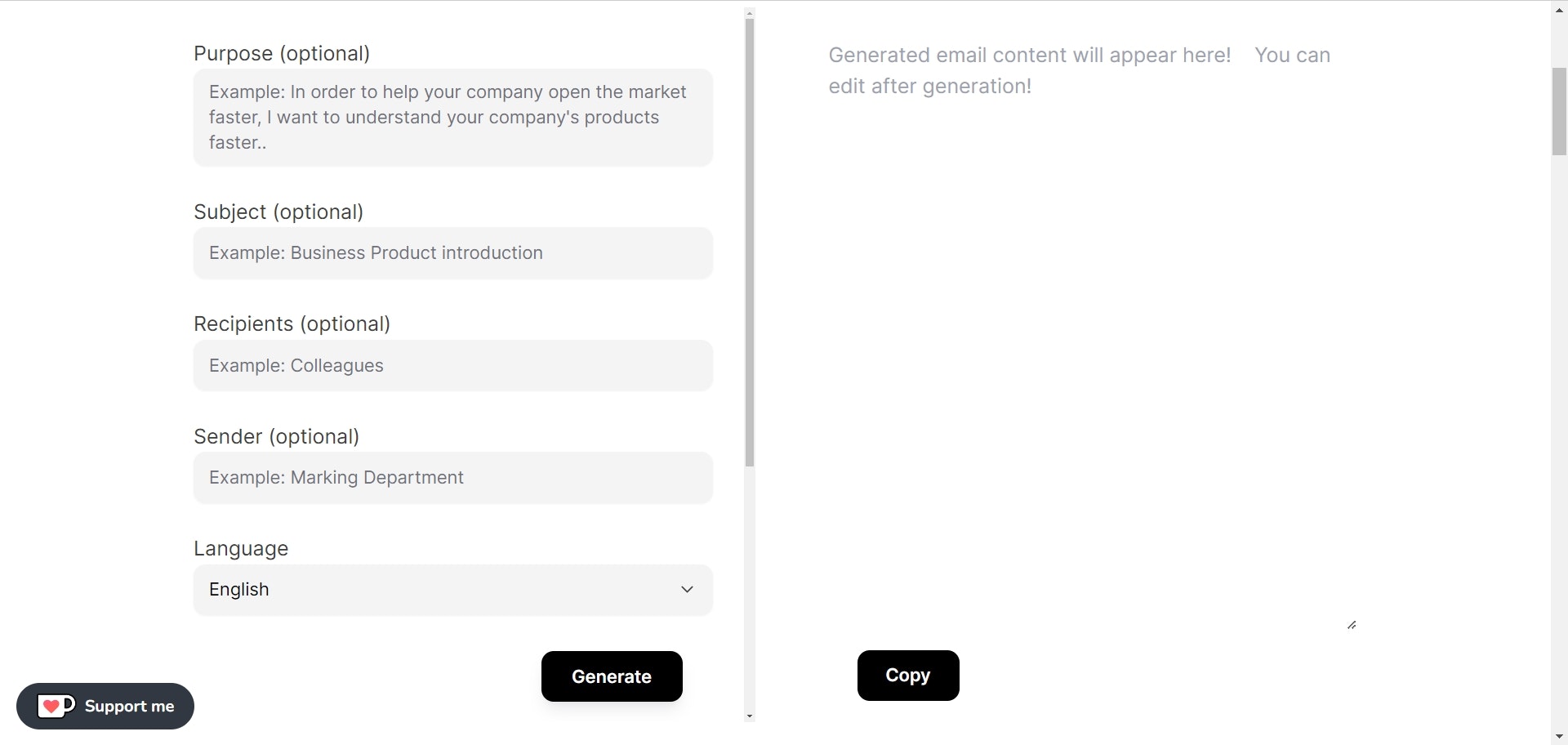Click the page scrollbar down arrow
Viewport: 1568px width, 745px height.
point(1559,738)
